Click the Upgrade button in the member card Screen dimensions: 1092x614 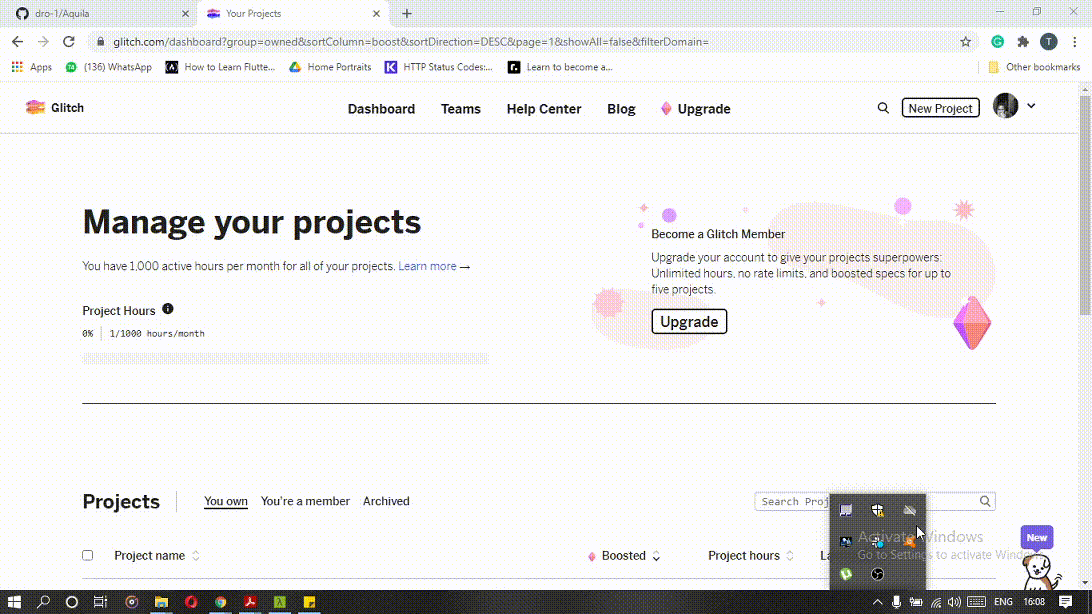(689, 322)
